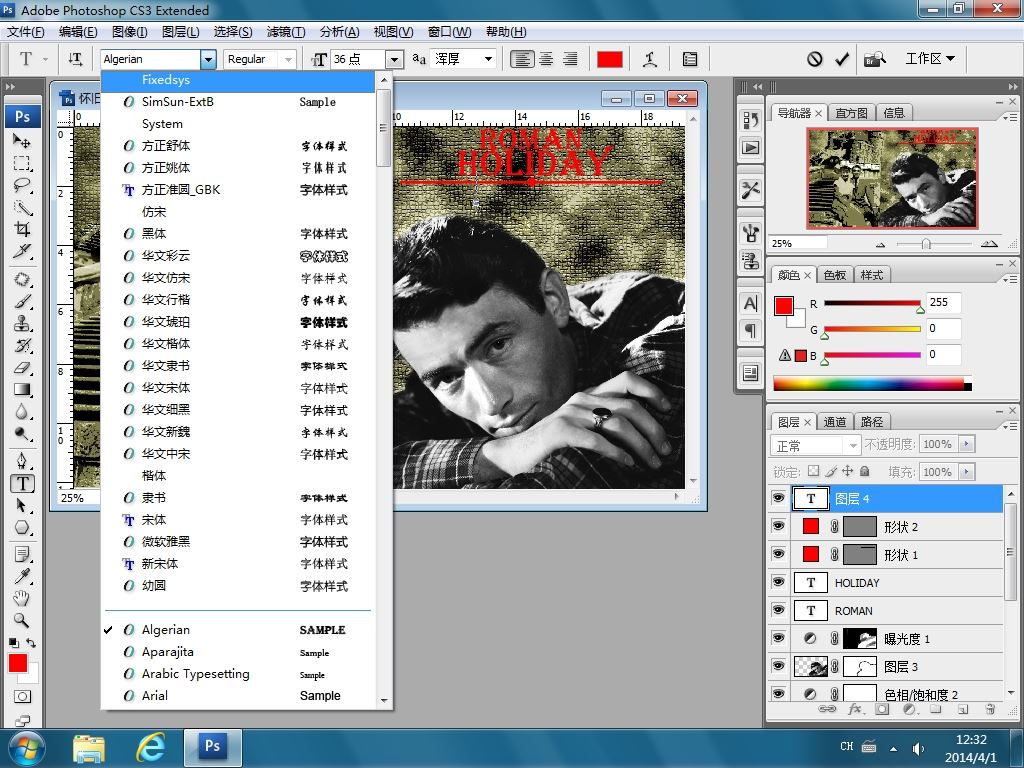Launch Adobe Bridge from options bar

[x=874, y=59]
